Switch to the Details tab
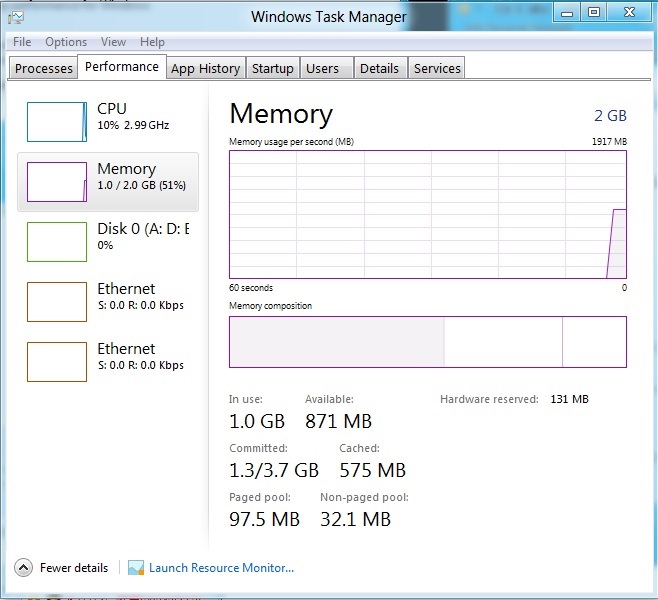The image size is (658, 600). [379, 68]
